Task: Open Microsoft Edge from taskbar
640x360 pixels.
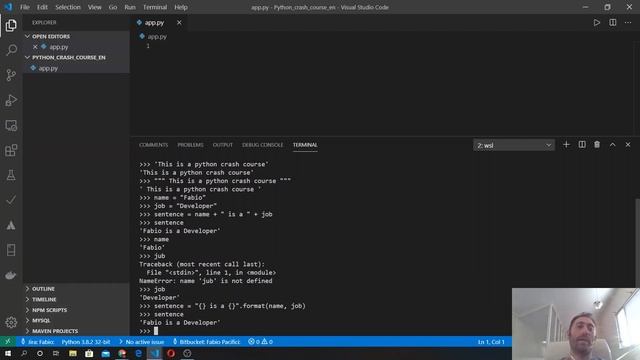Action: coord(138,353)
